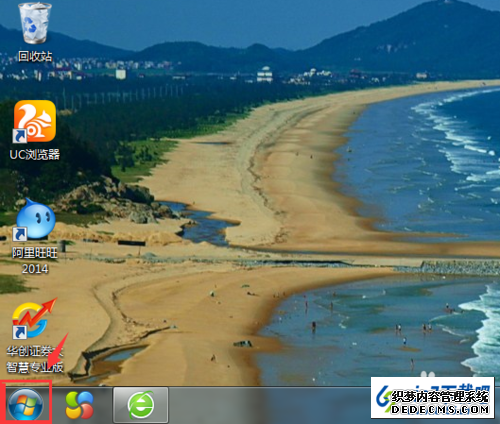This screenshot has width=500, height=424.
Task: Click the empty area of the taskbar
Action: [267, 405]
